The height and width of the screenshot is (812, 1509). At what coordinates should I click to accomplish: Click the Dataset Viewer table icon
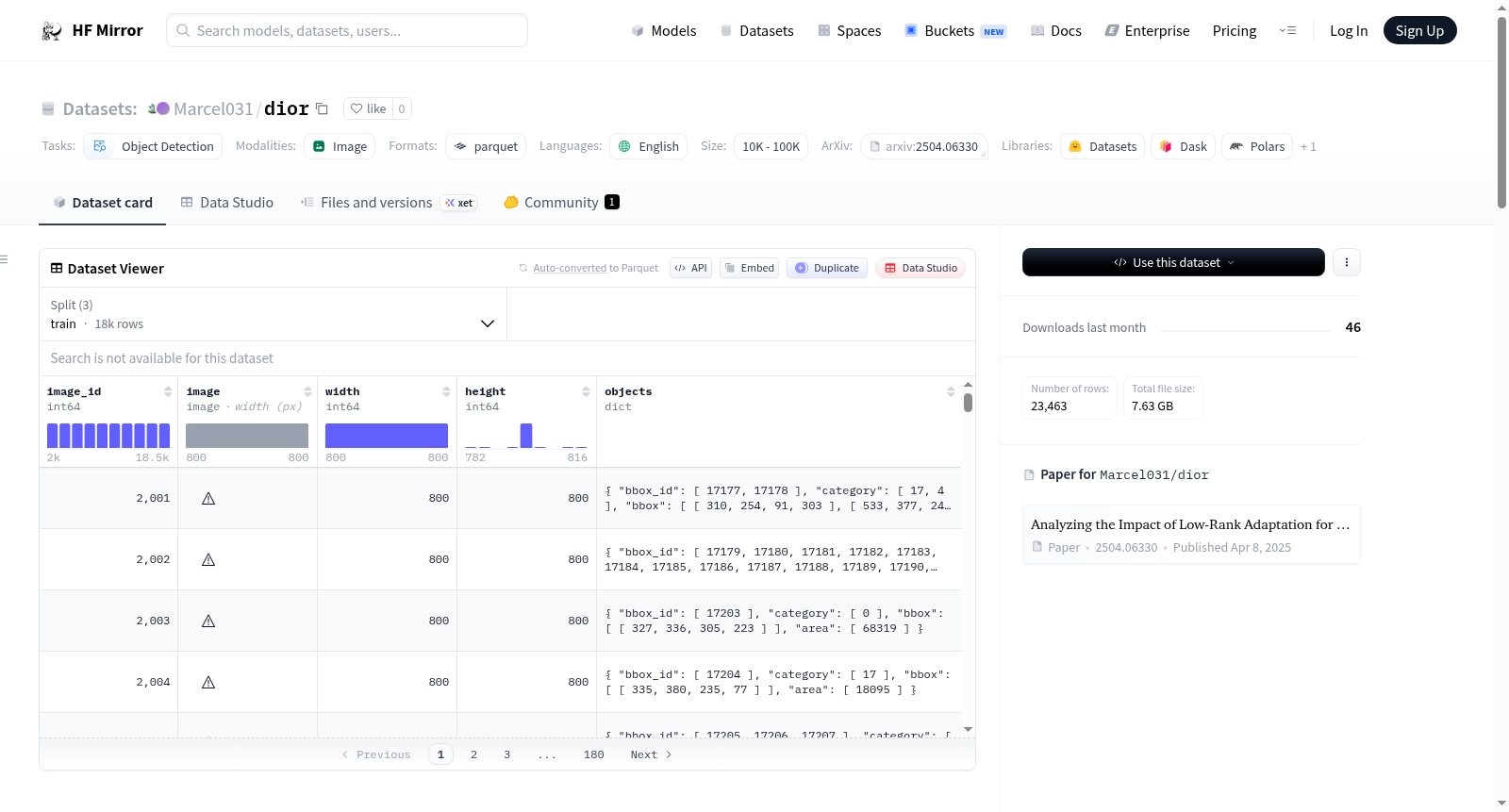pyautogui.click(x=57, y=269)
